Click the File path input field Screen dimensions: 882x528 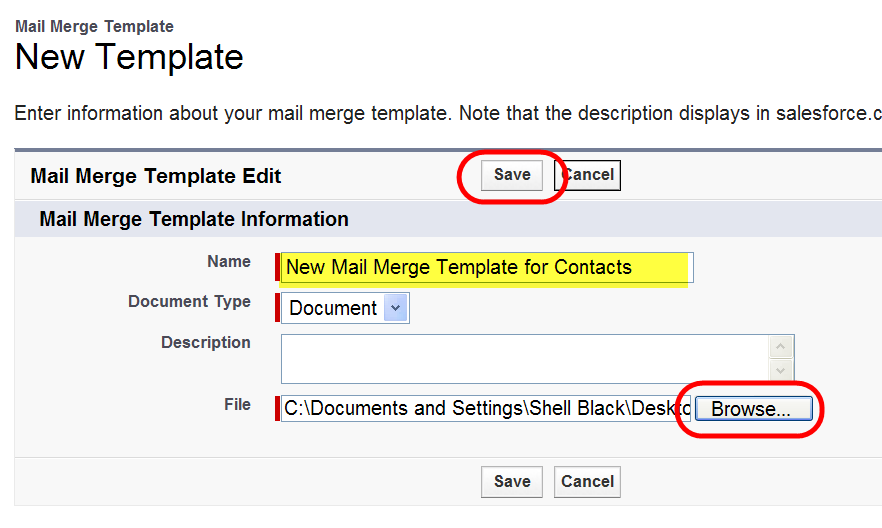(485, 409)
